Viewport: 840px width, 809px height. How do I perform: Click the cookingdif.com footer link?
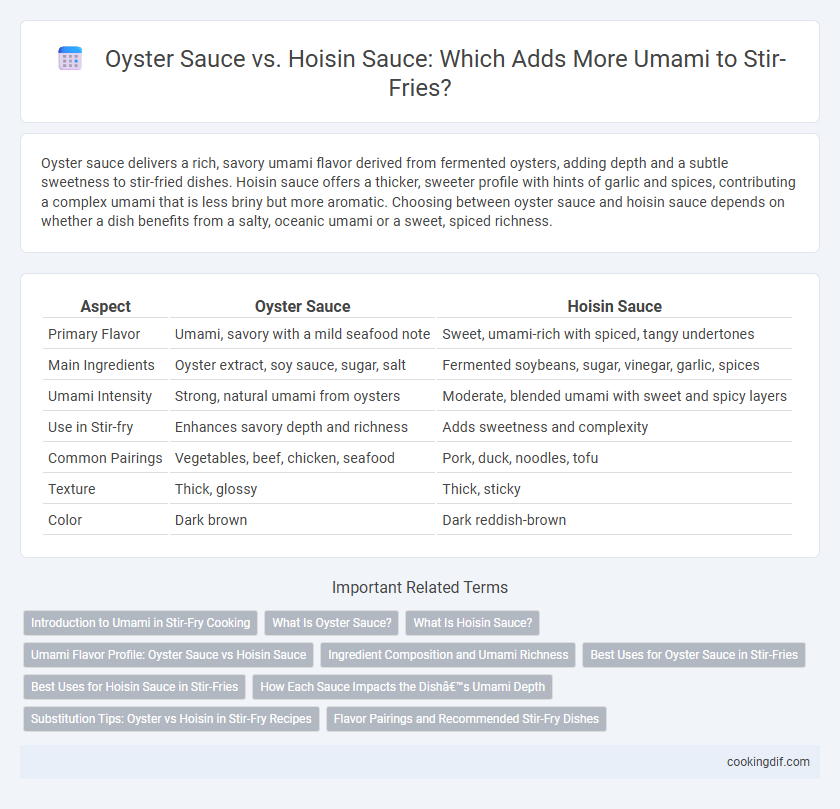click(x=768, y=762)
